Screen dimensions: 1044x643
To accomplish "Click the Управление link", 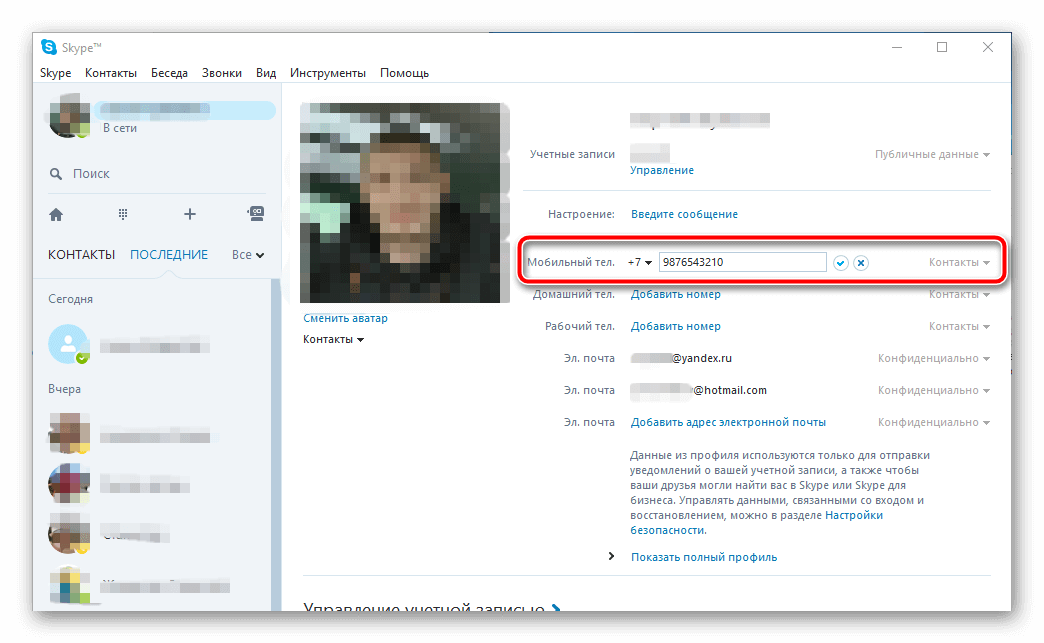I will [x=661, y=170].
